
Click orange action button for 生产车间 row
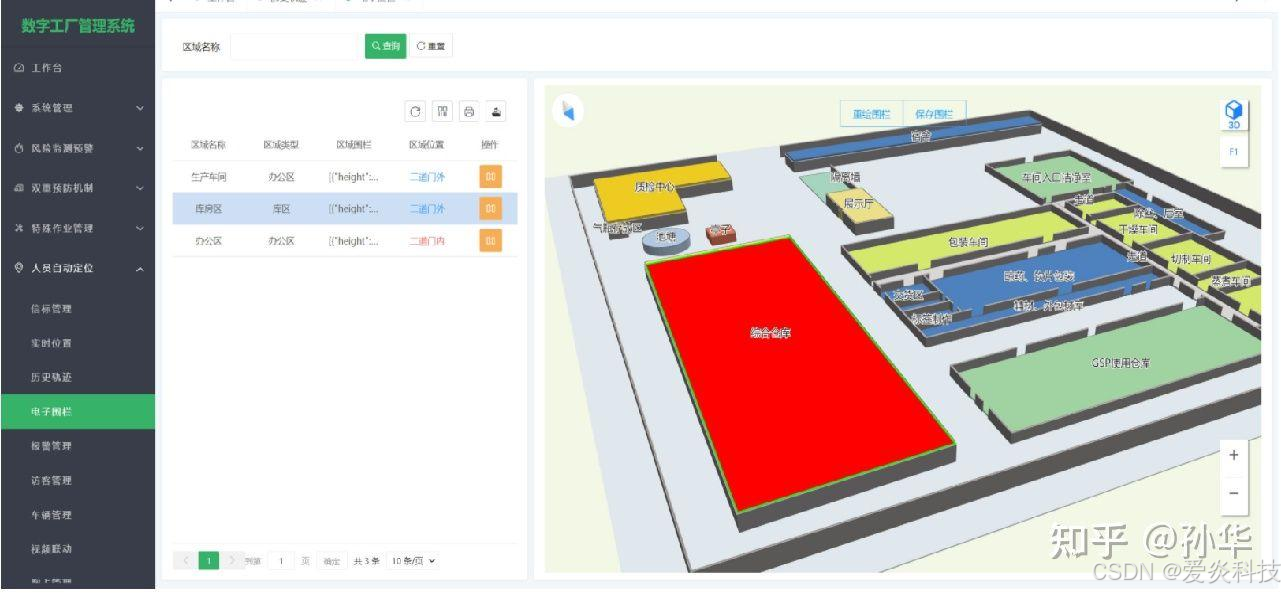click(x=490, y=177)
